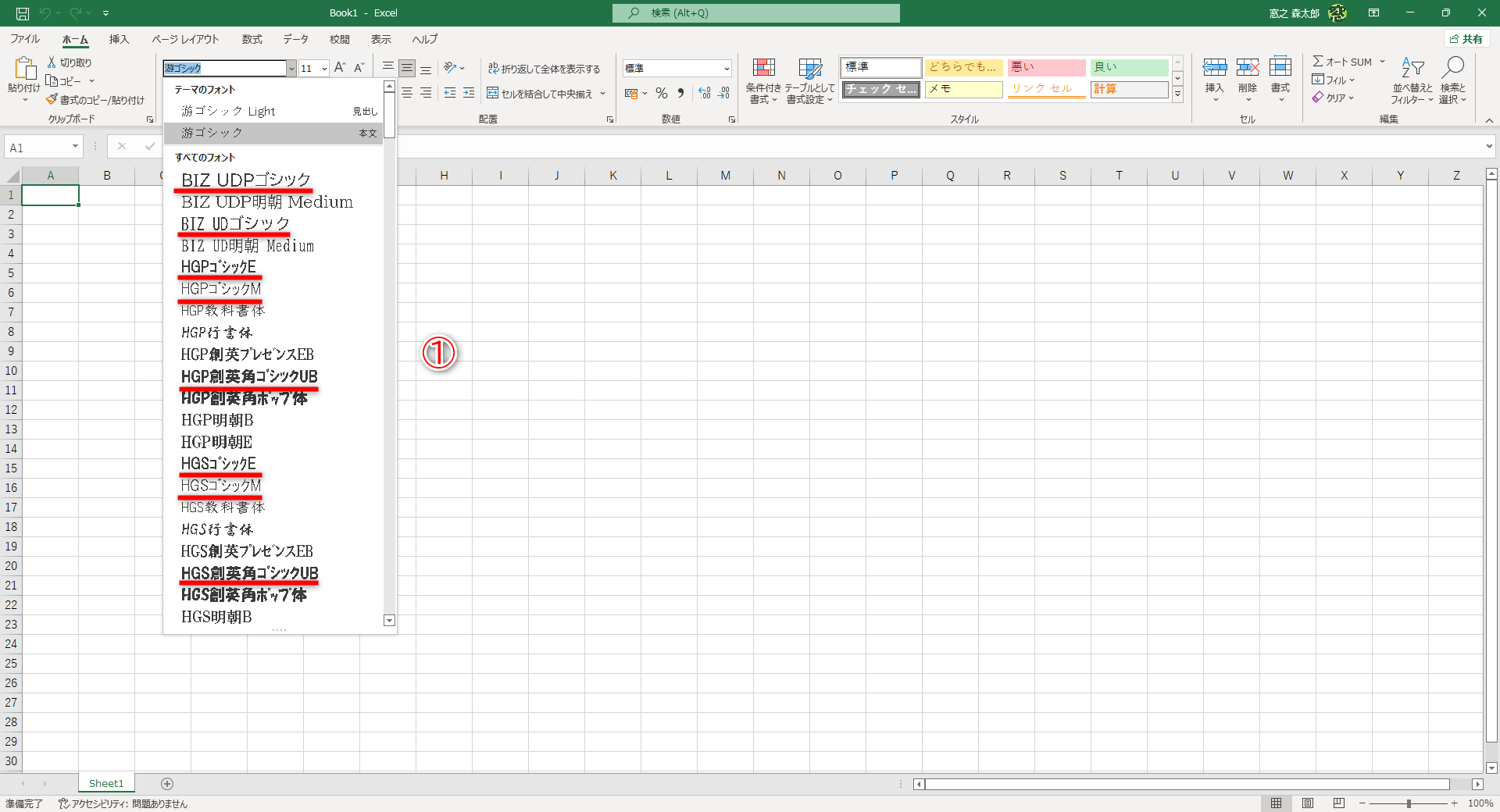
Task: Open Merge & Center options arrow
Action: point(602,94)
